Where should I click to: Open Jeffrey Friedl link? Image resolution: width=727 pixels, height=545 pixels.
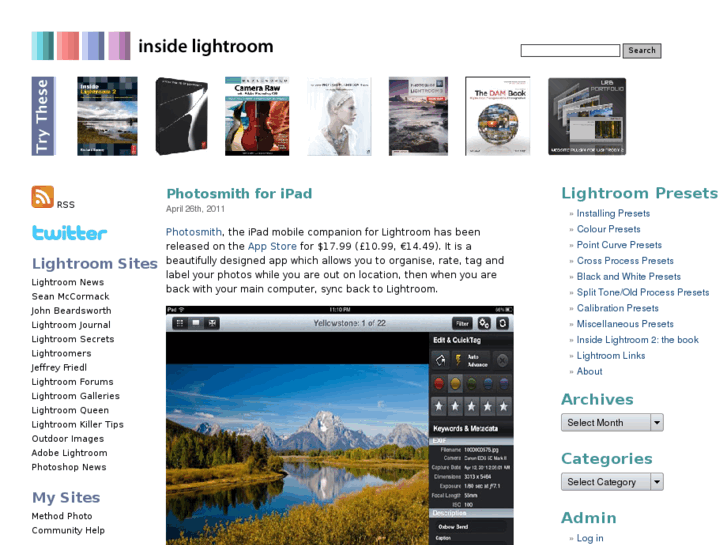(x=59, y=367)
